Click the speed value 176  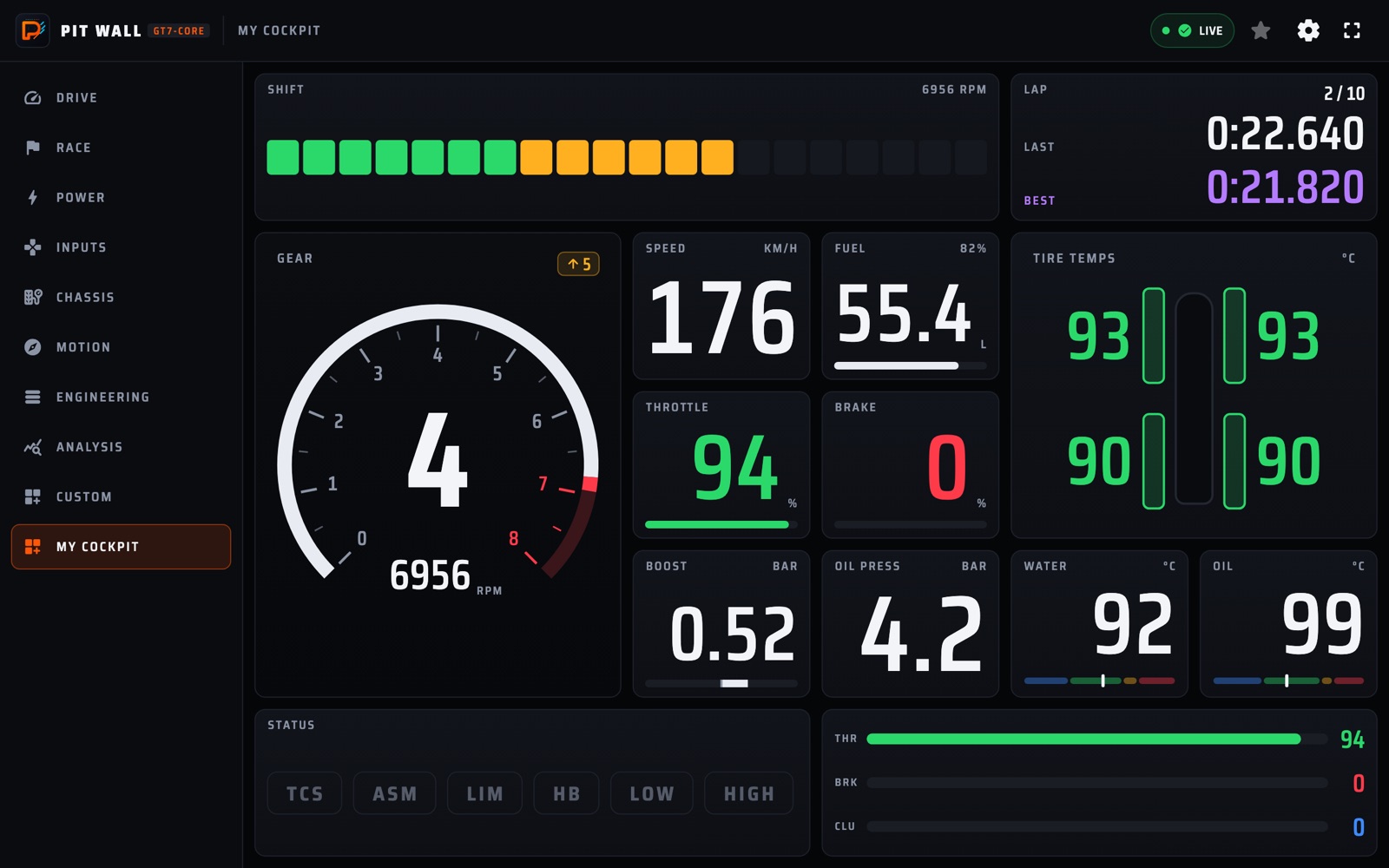tap(721, 319)
